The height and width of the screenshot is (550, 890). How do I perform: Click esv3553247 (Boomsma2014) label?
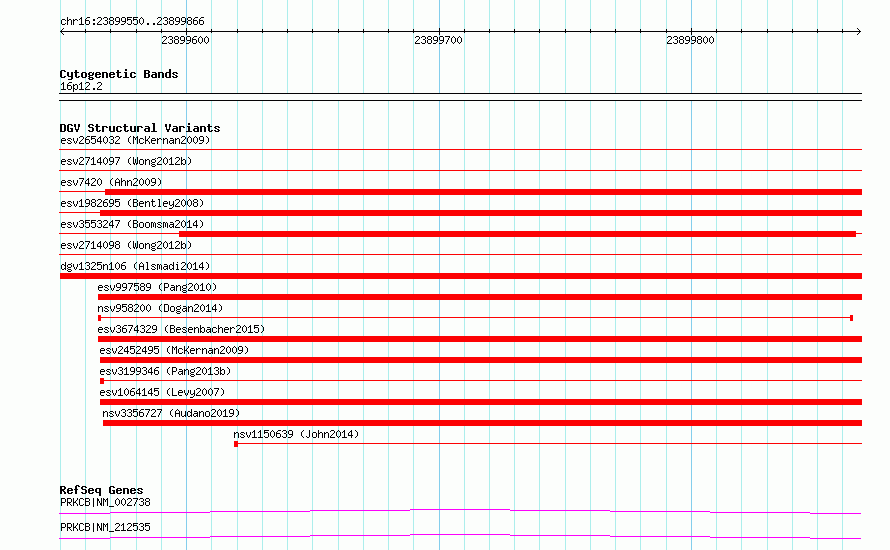pyautogui.click(x=132, y=224)
